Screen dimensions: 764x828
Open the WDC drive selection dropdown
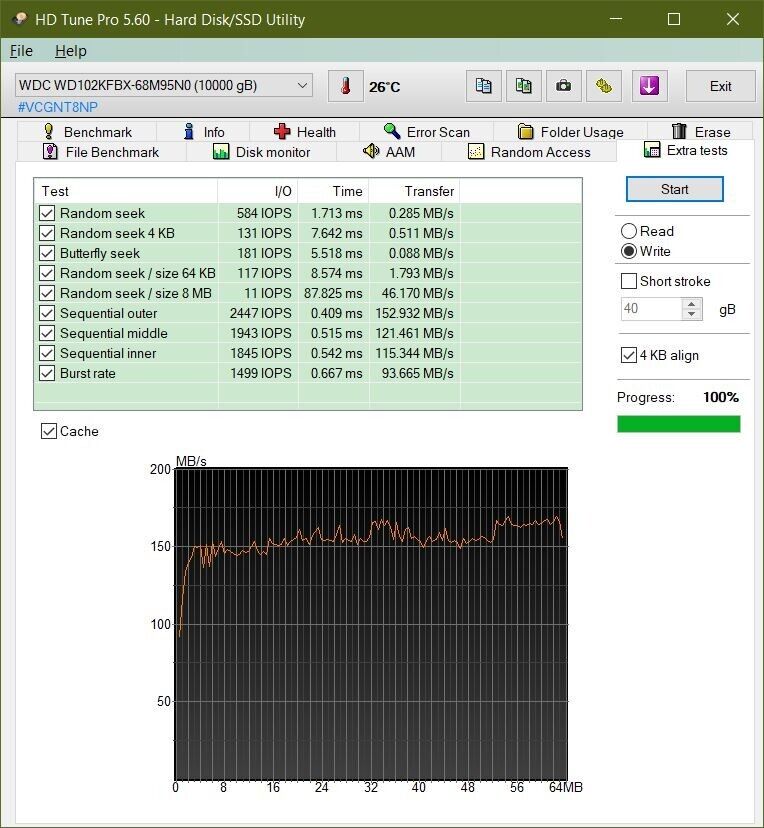164,86
